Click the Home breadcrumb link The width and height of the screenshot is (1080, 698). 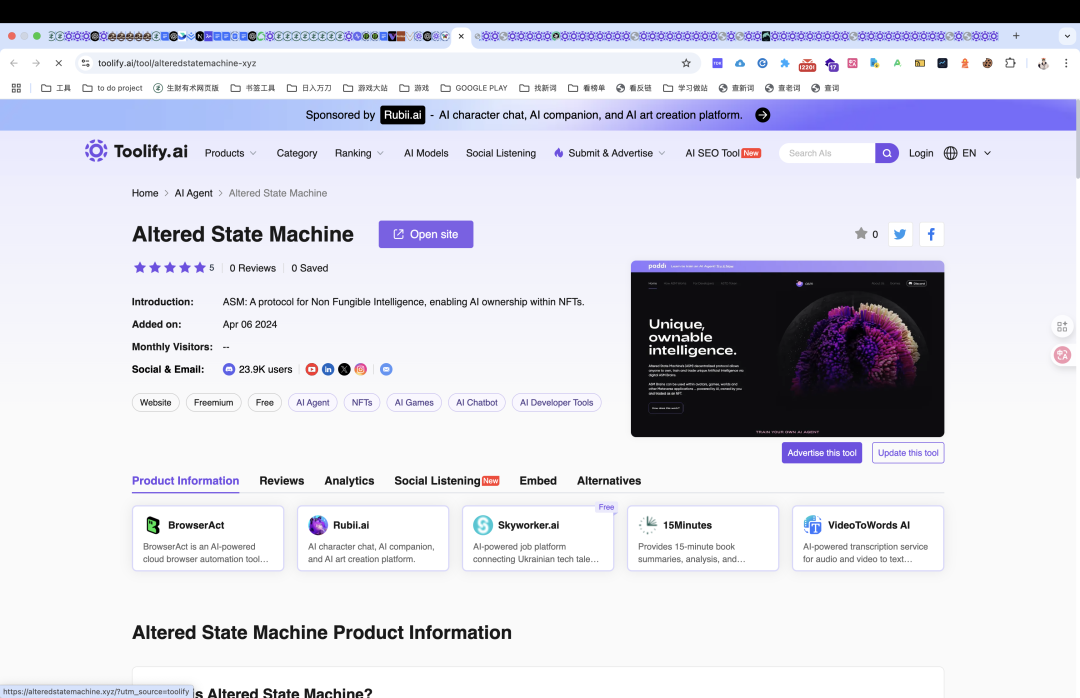point(145,193)
